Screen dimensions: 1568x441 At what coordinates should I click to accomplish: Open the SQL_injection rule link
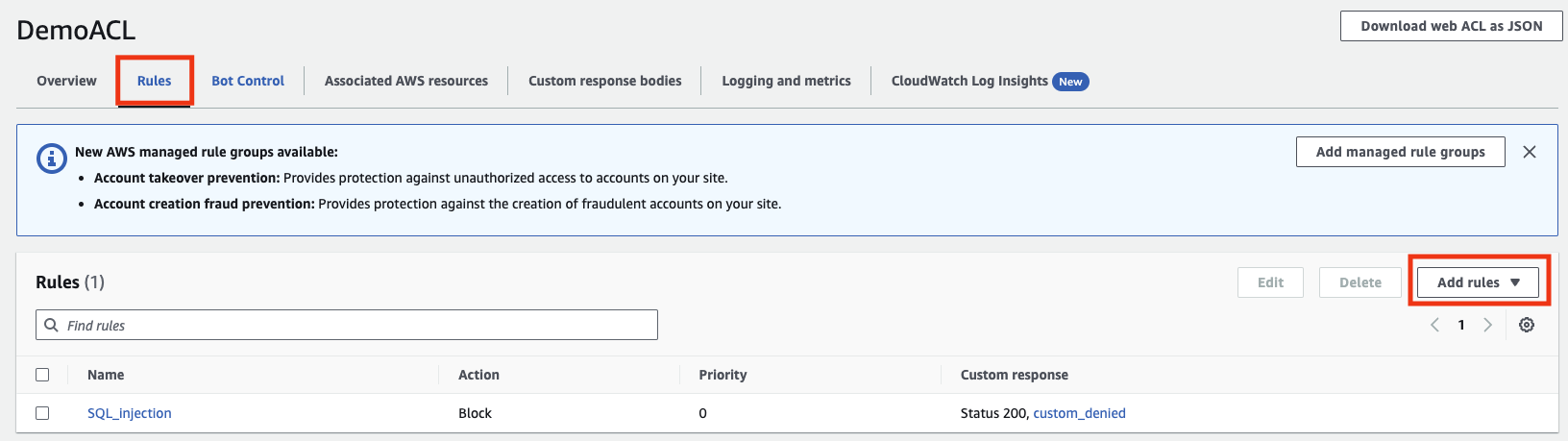pyautogui.click(x=130, y=413)
